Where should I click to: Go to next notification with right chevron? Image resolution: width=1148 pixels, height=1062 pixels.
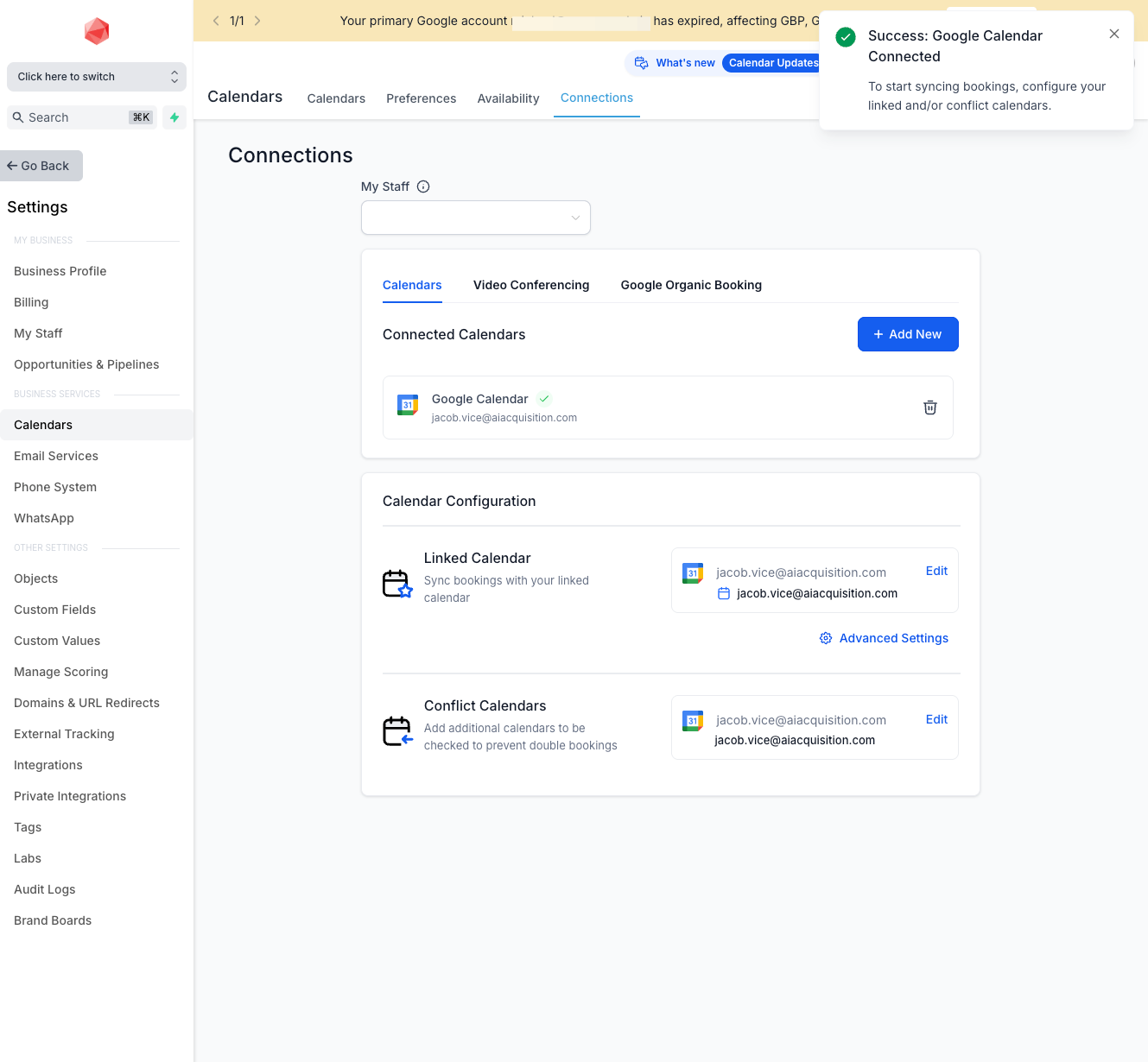pyautogui.click(x=257, y=21)
